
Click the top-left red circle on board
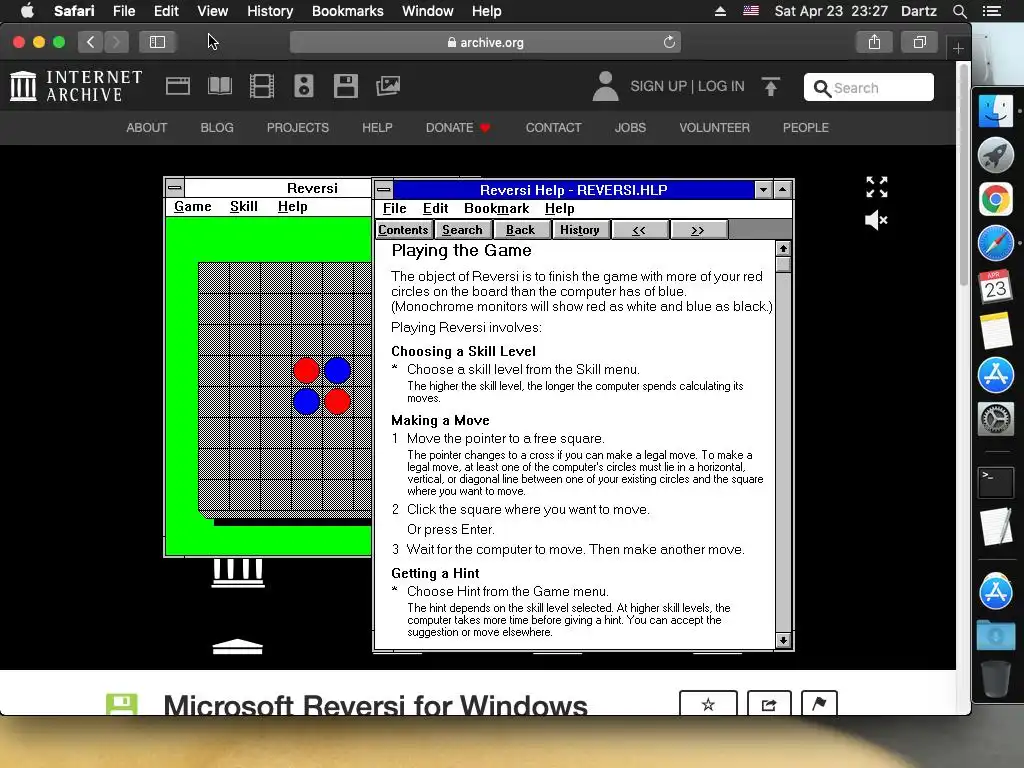pos(306,370)
